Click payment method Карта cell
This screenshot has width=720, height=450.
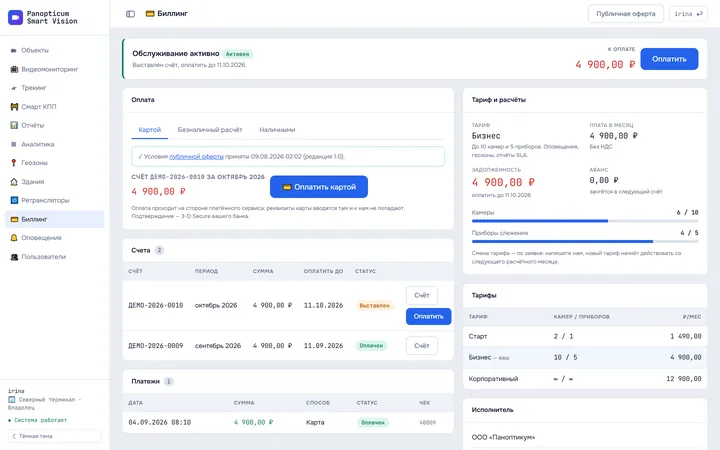point(315,422)
